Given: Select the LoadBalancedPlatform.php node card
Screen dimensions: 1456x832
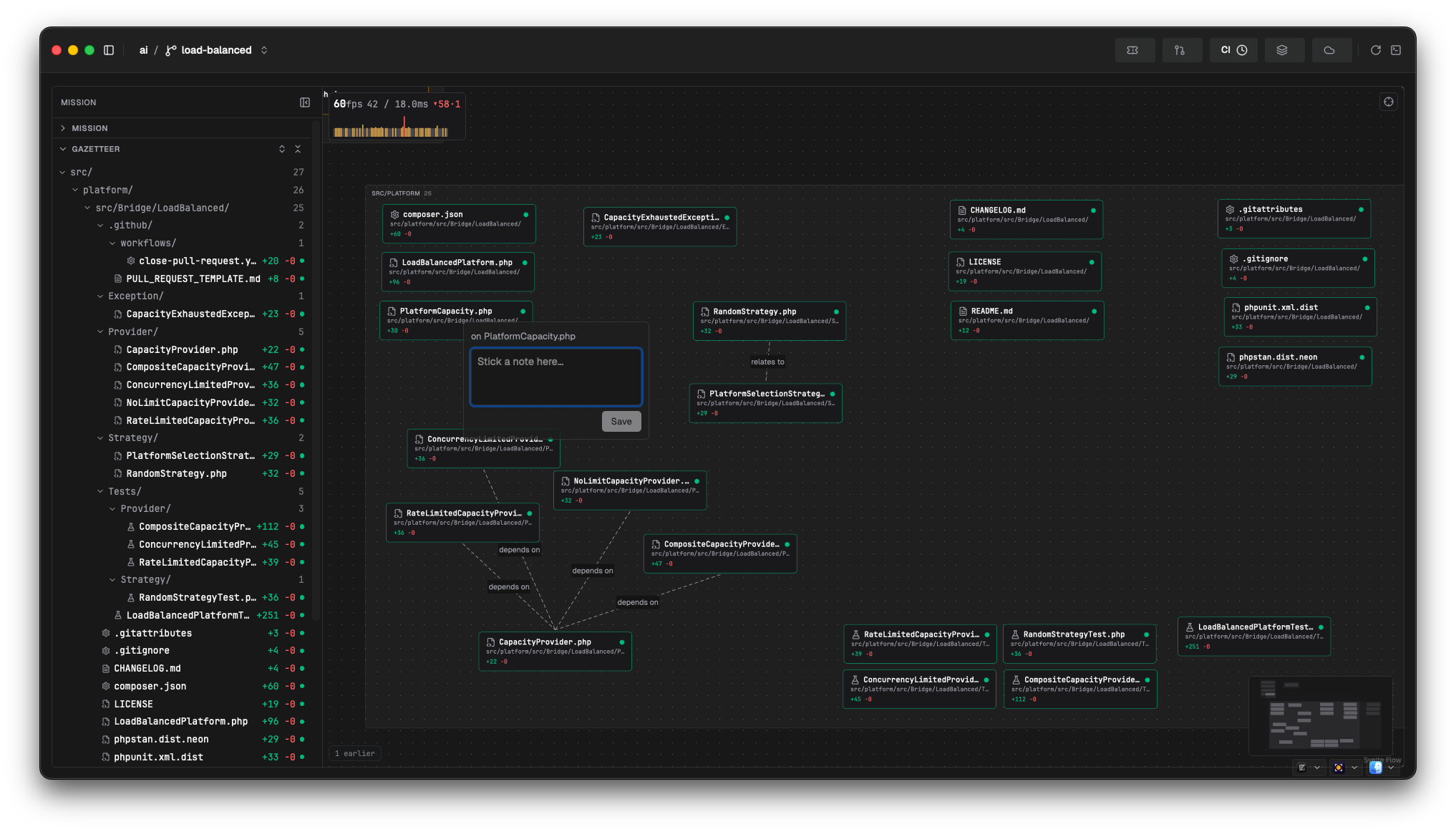Looking at the screenshot, I should click(458, 272).
